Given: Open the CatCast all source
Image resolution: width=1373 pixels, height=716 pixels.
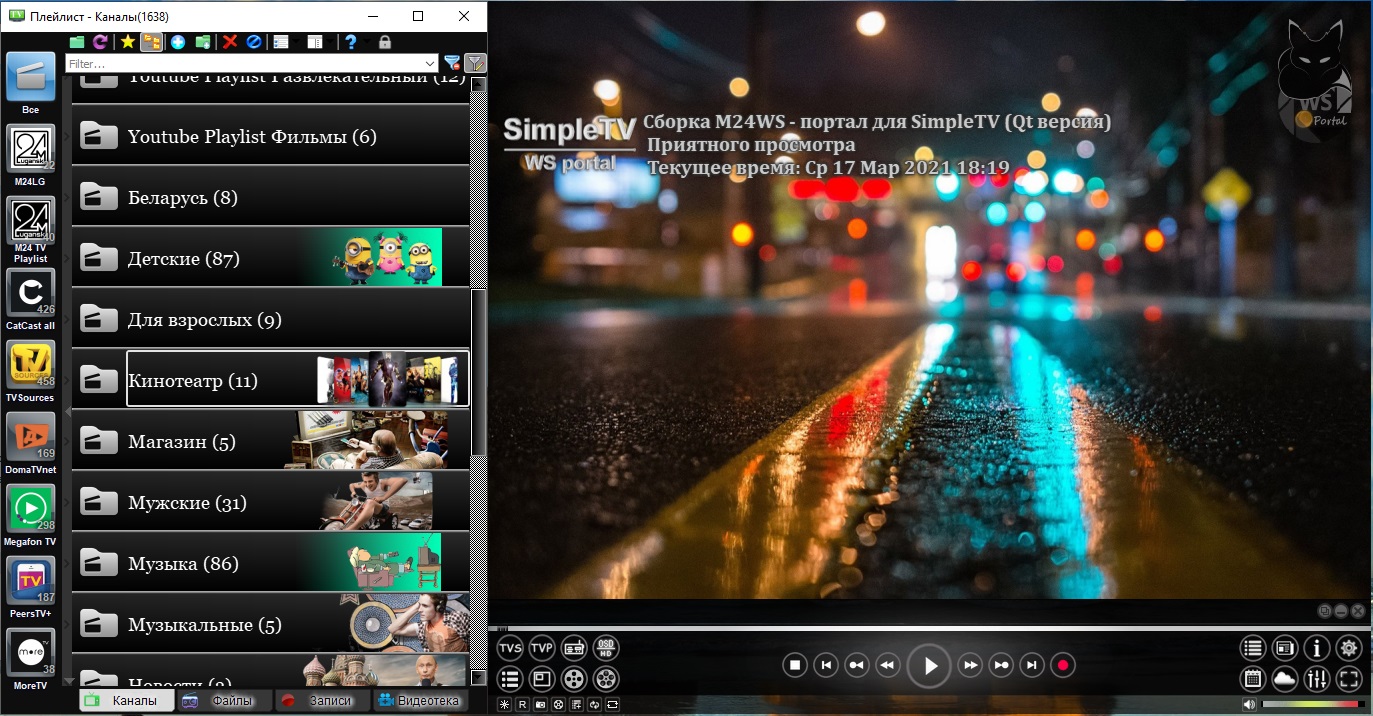Looking at the screenshot, I should point(30,295).
